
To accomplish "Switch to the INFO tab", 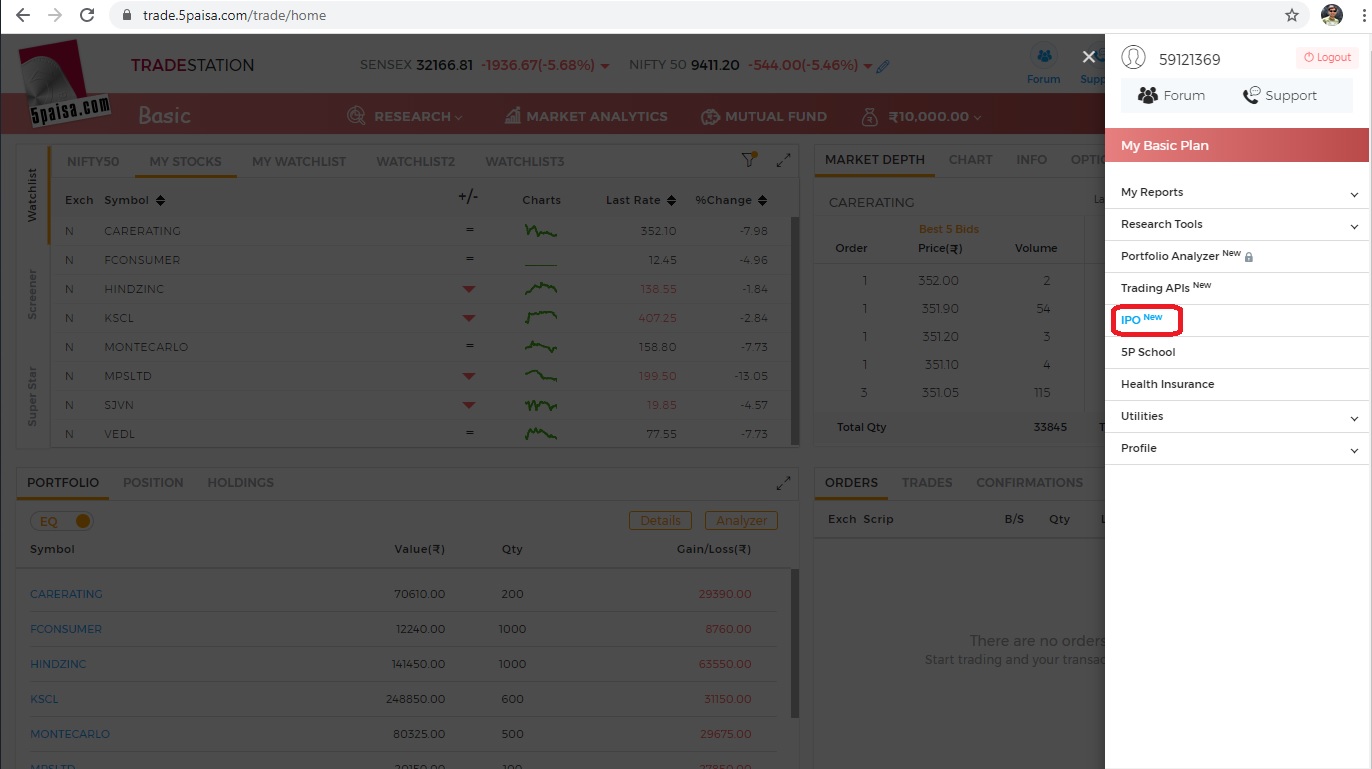I will tap(1032, 159).
